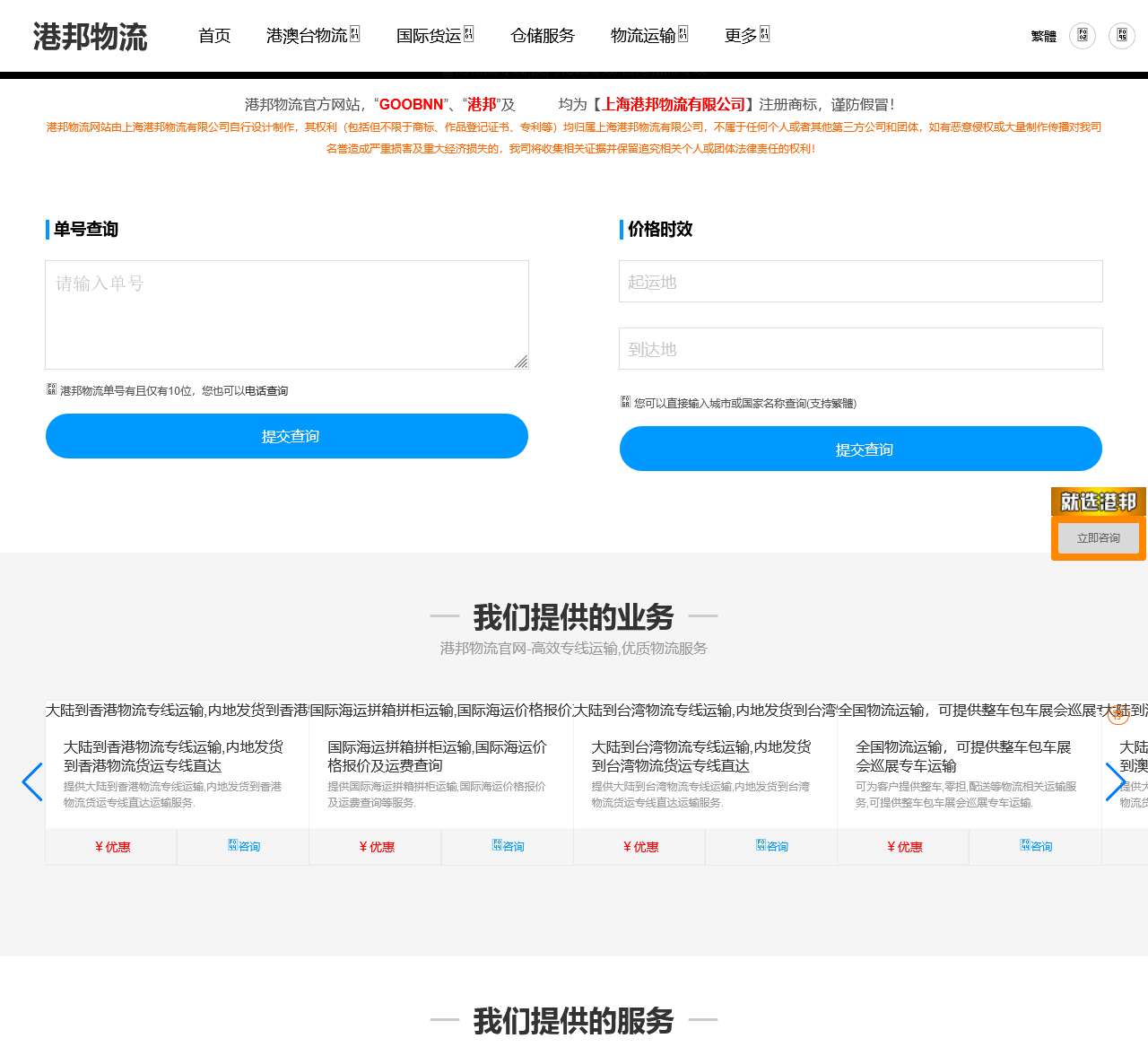Click 咨询 on the Taiwan card
Screen dimensions: 1148x1047
click(x=772, y=847)
